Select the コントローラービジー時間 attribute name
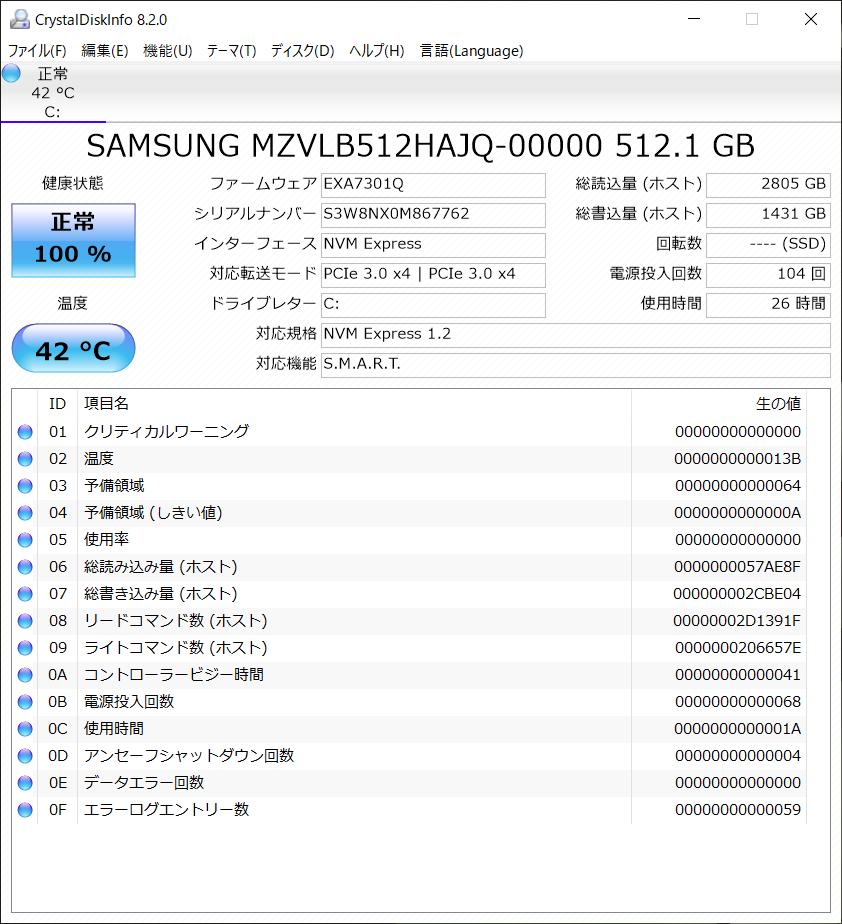 pyautogui.click(x=174, y=675)
